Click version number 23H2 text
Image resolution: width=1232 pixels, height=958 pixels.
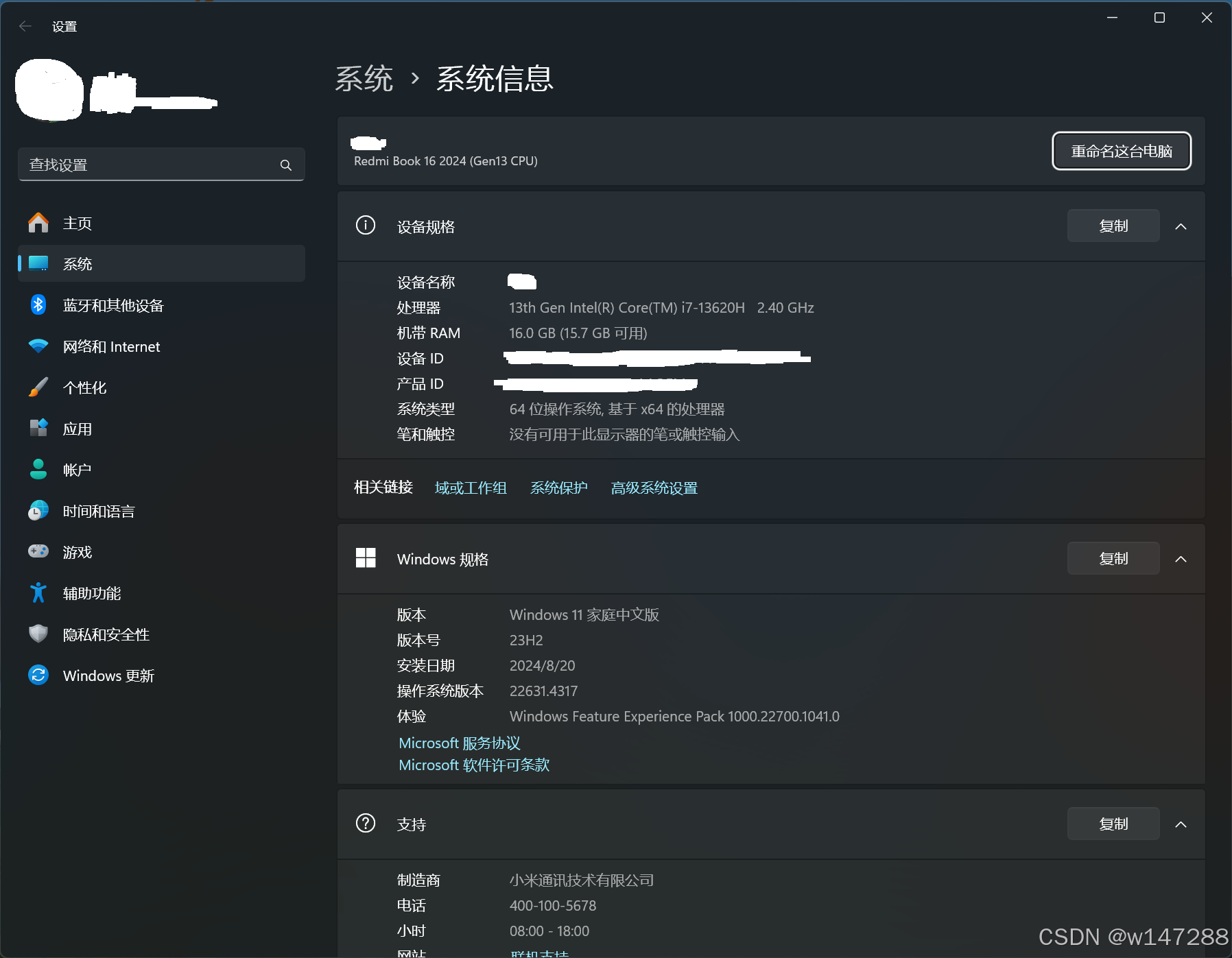(526, 640)
